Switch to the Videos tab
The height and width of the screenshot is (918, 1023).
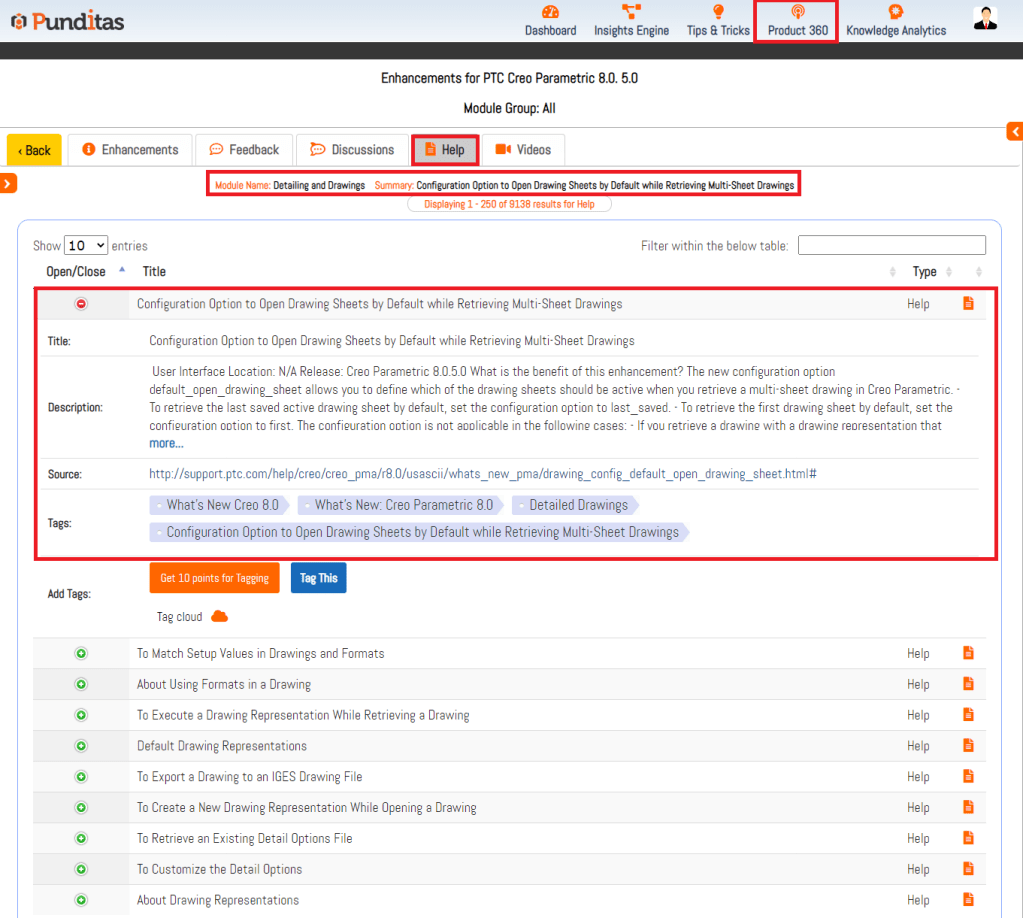523,150
